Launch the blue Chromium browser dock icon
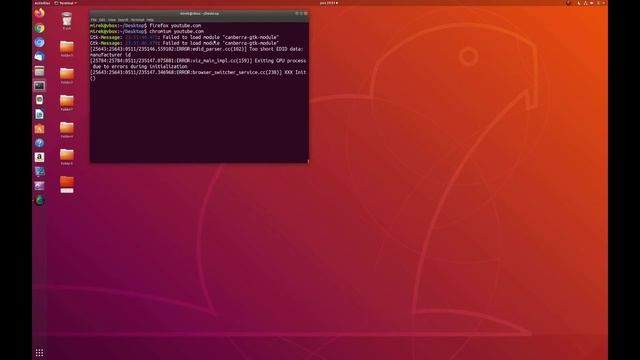This screenshot has height=360, width=640. 39,42
